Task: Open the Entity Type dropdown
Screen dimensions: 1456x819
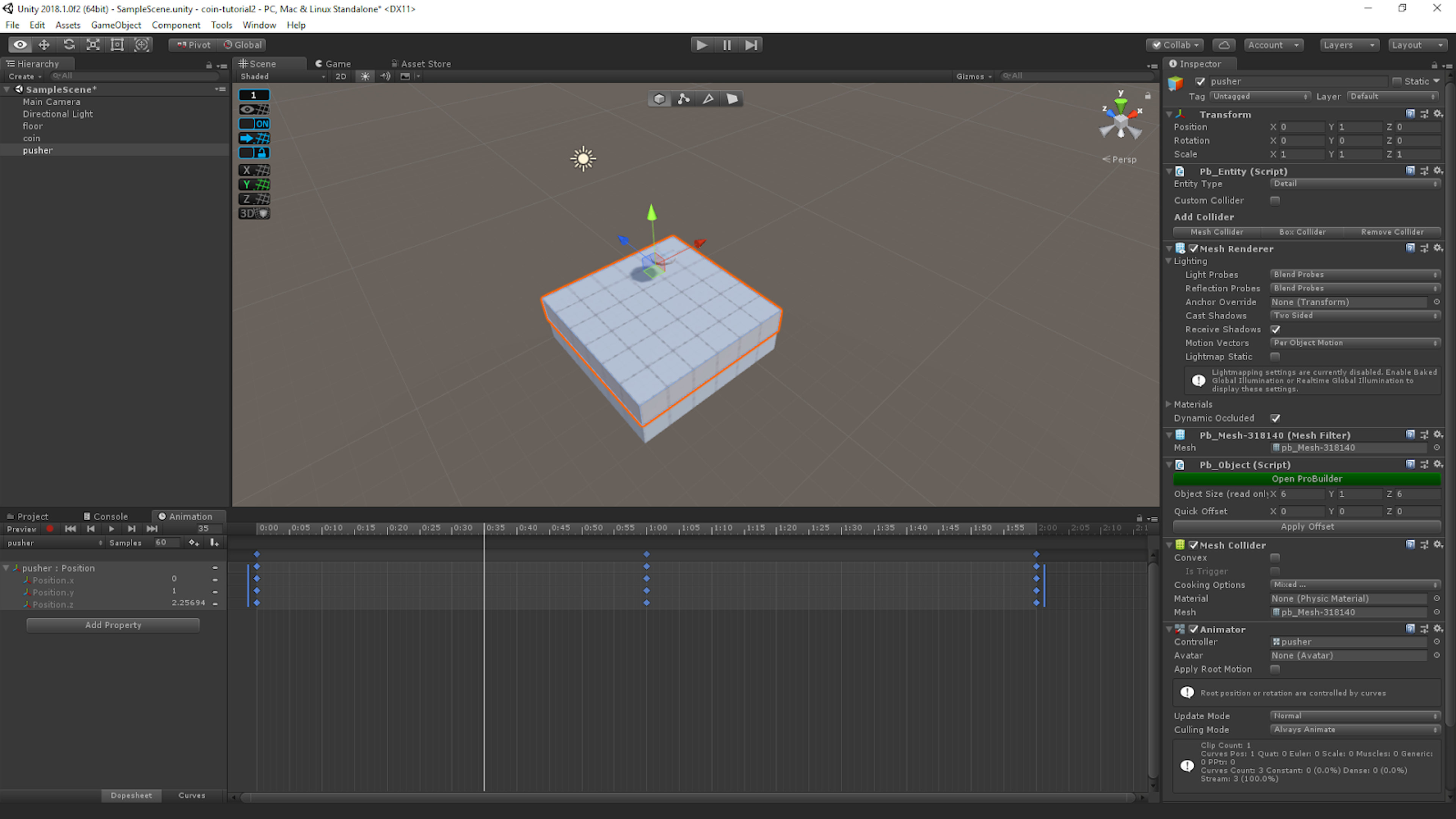Action: 1355,184
